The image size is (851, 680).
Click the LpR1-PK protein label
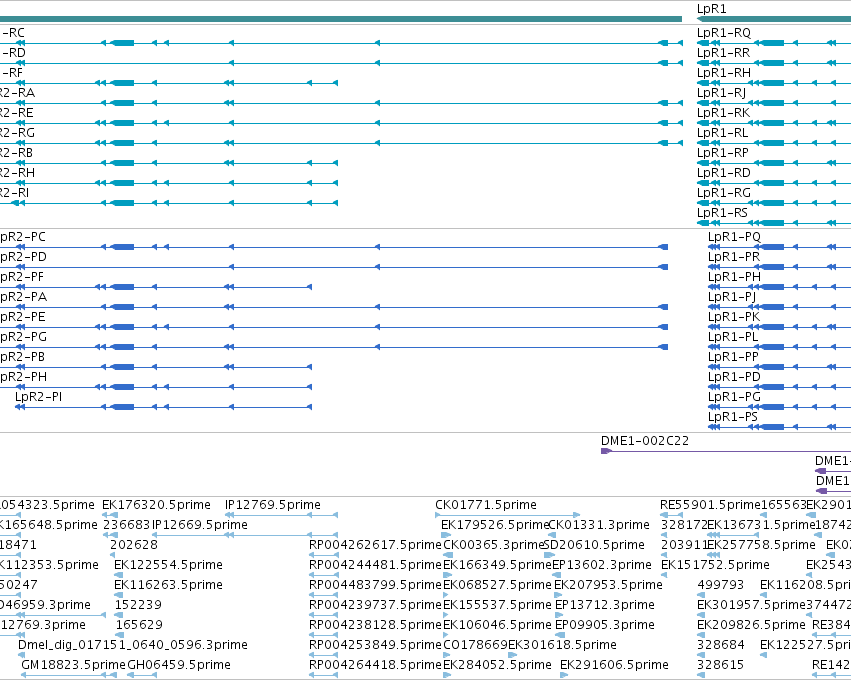pyautogui.click(x=734, y=317)
